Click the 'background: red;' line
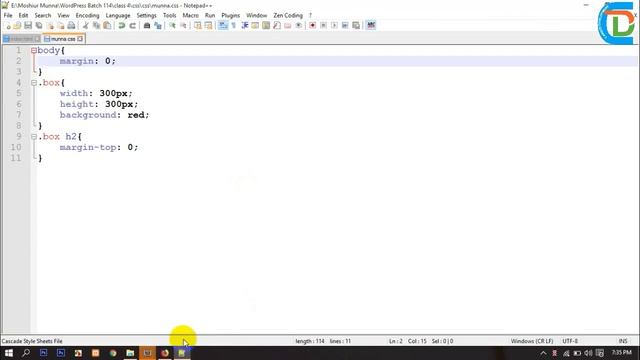Viewport: 640px width, 360px height. [x=104, y=115]
